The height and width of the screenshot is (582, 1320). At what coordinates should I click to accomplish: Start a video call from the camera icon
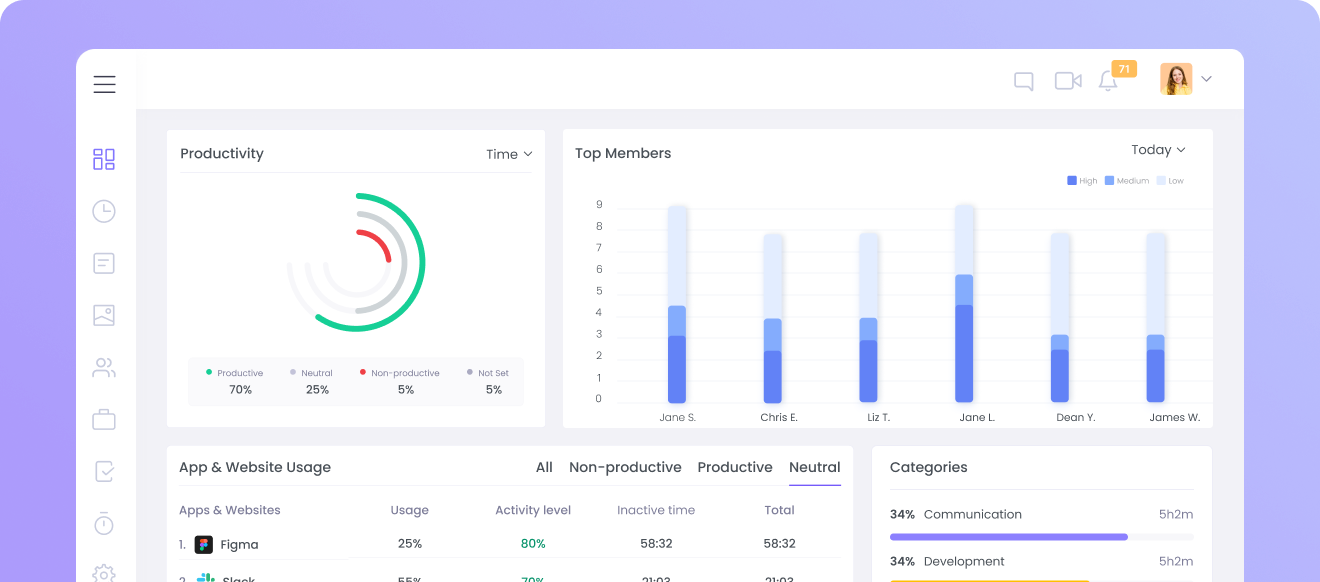pyautogui.click(x=1067, y=81)
